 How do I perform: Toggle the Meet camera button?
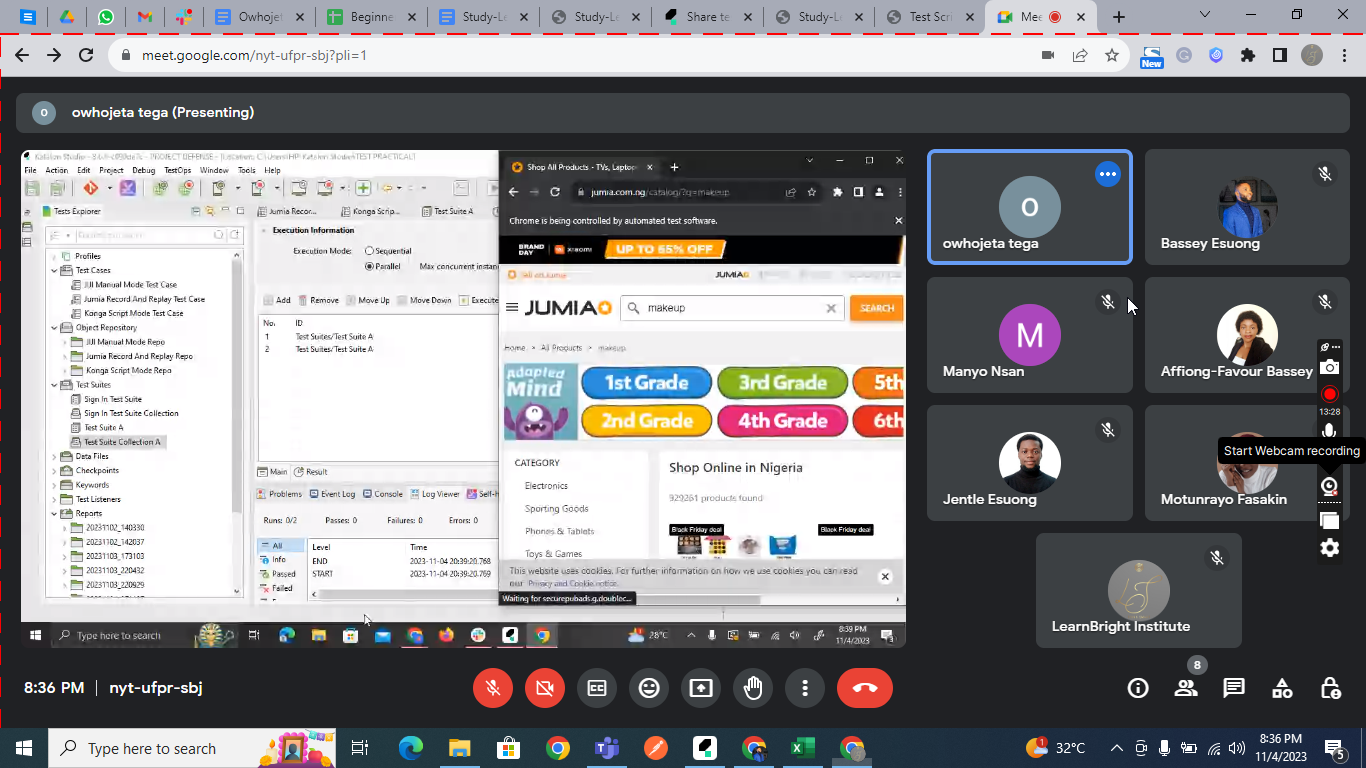coord(545,688)
